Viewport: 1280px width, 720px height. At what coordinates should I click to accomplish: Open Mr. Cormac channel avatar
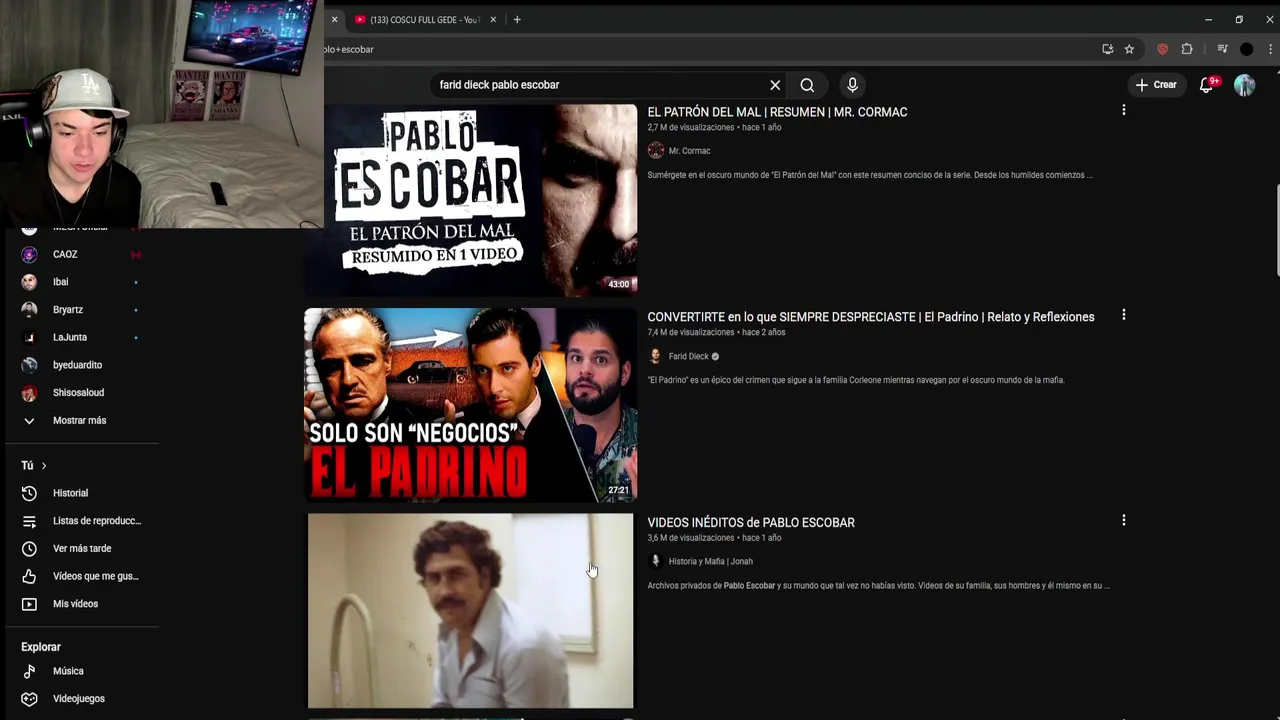click(x=656, y=151)
